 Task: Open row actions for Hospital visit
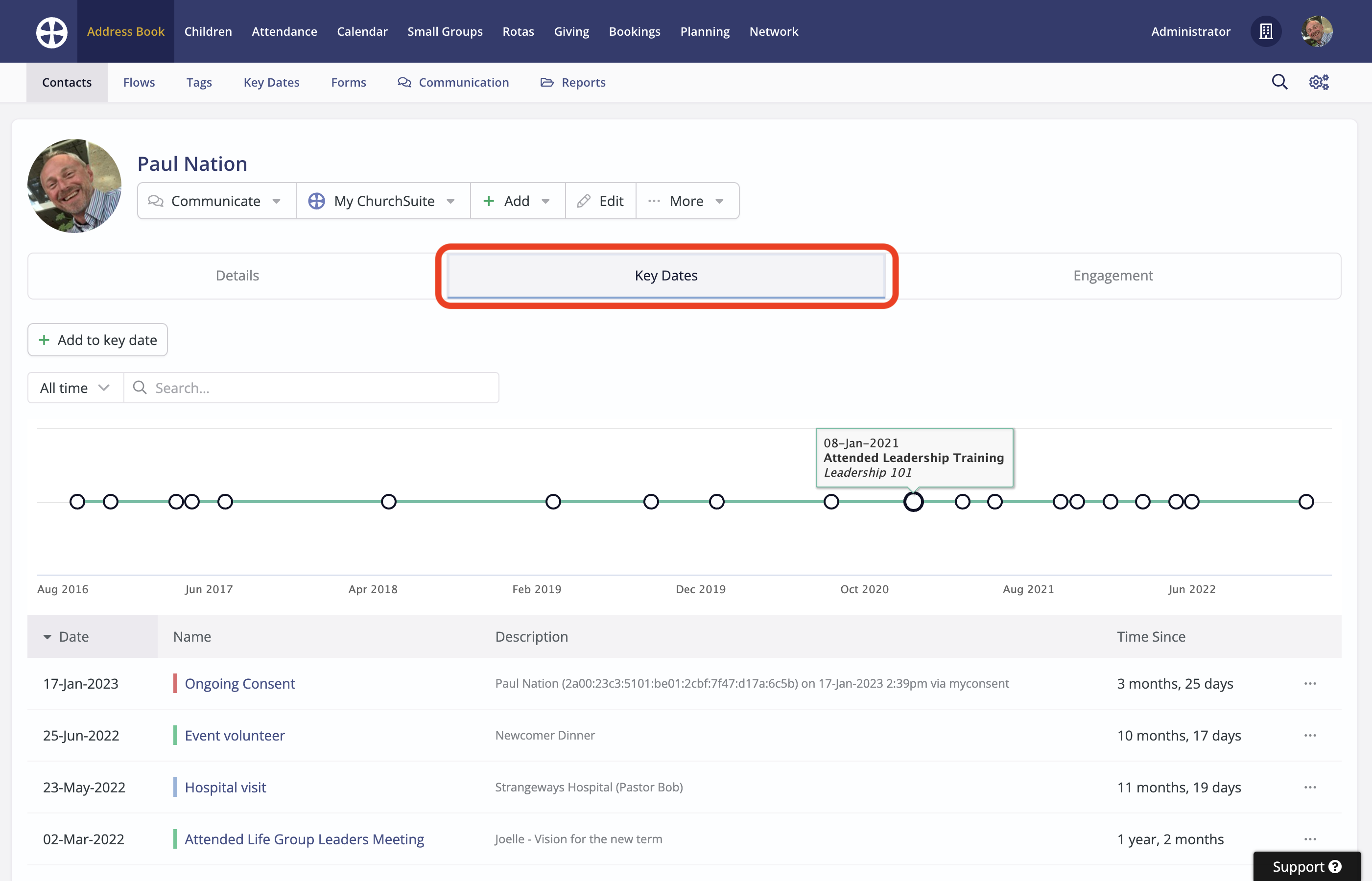coord(1310,787)
